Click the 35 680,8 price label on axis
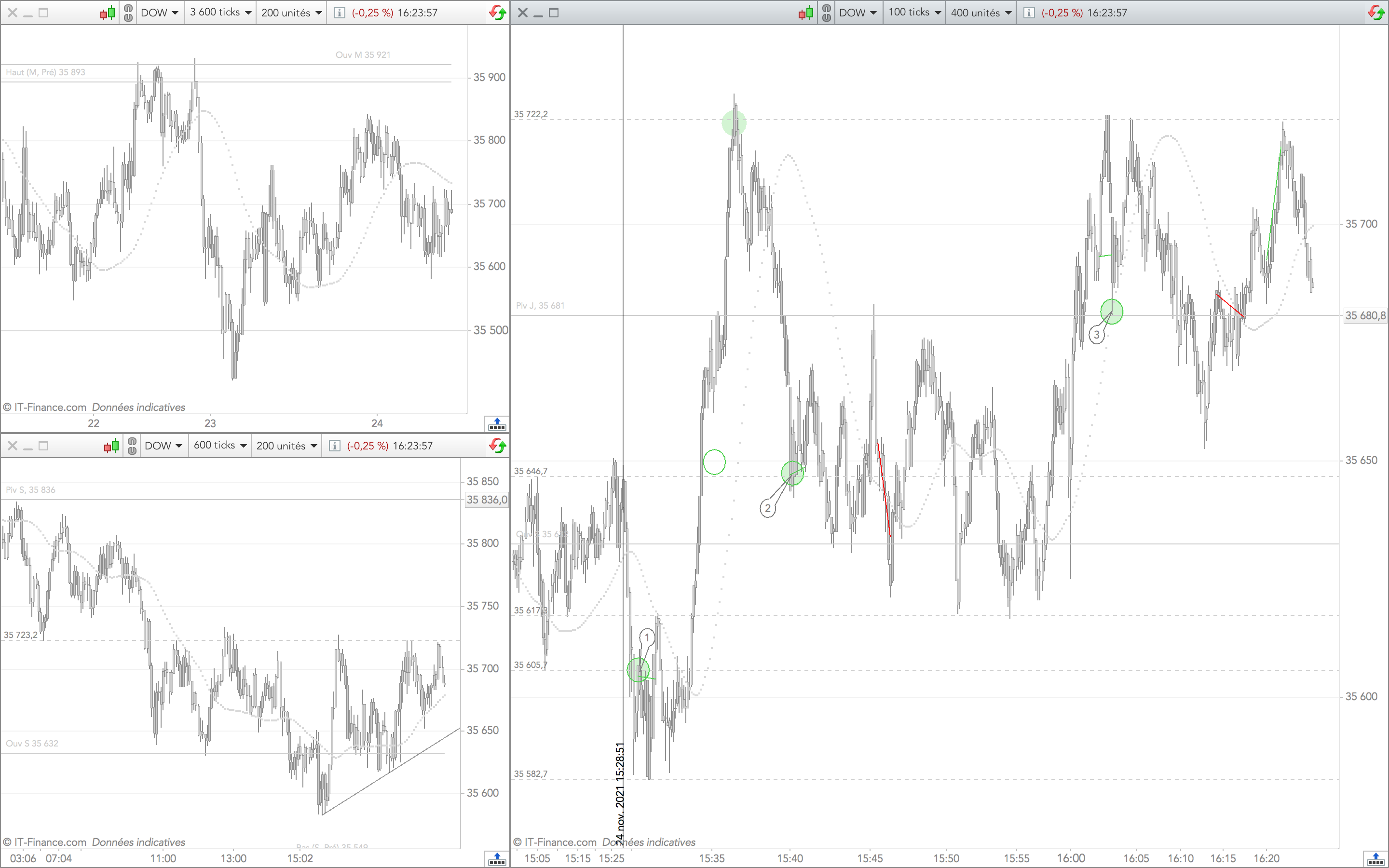 coord(1365,315)
